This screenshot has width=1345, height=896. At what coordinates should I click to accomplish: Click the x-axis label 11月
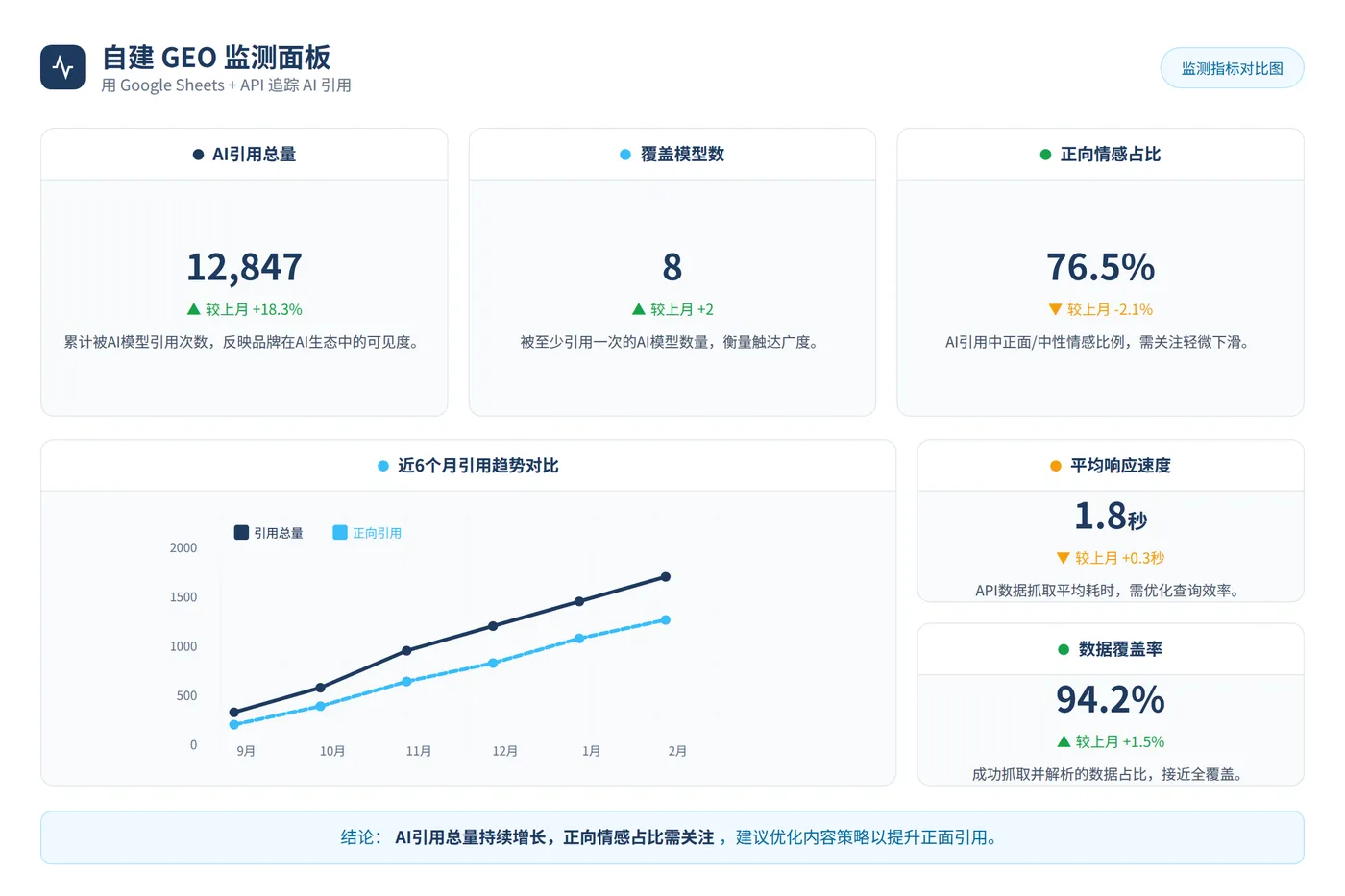(419, 751)
